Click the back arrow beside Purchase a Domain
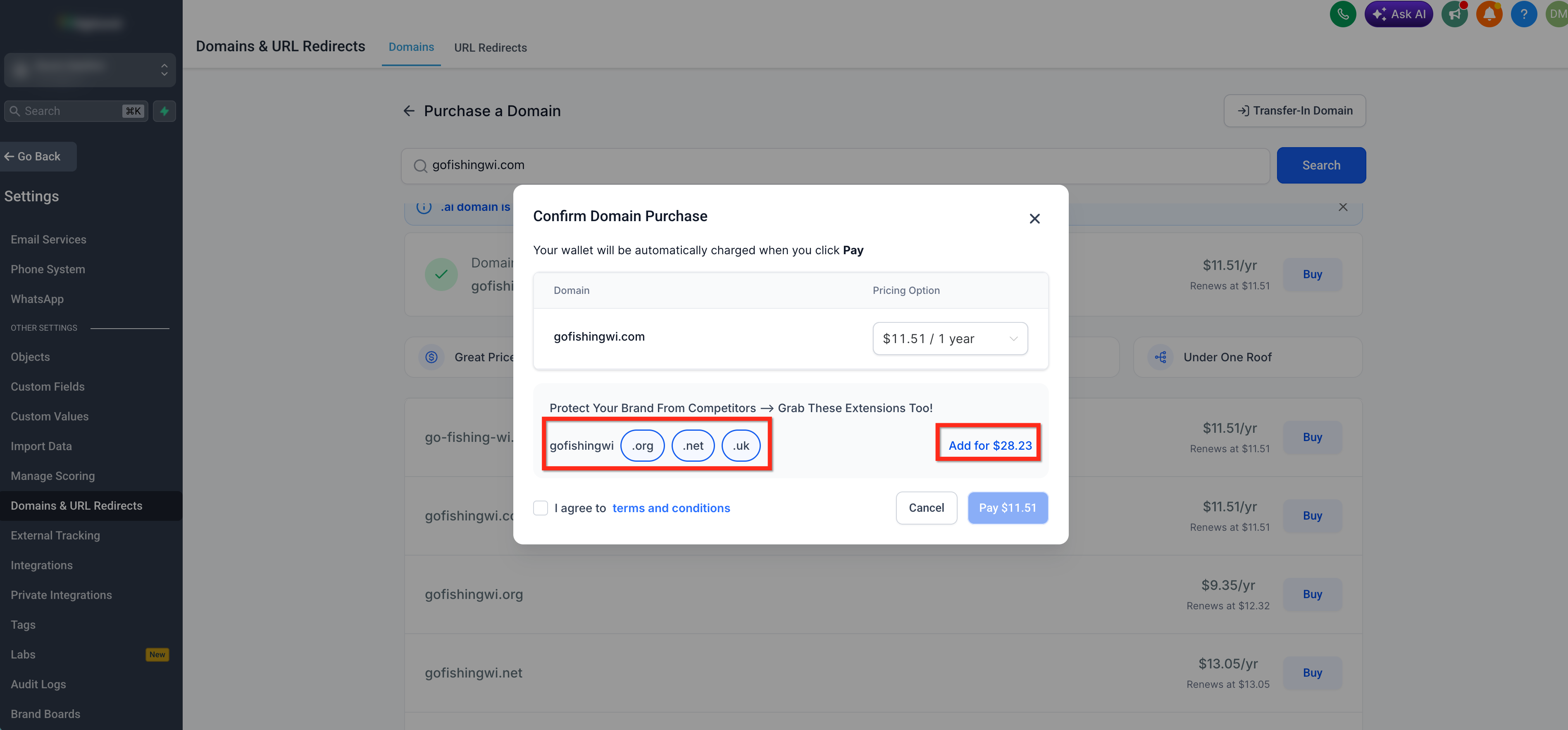The height and width of the screenshot is (730, 1568). [x=409, y=111]
